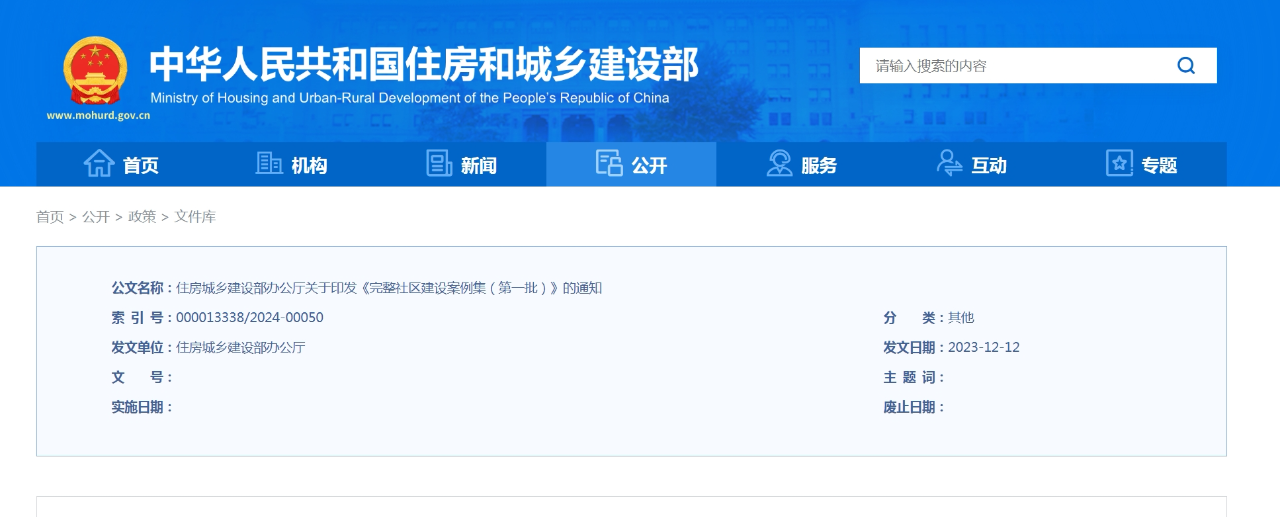Click the document lock icon for 公开
This screenshot has width=1280, height=517.
[609, 164]
